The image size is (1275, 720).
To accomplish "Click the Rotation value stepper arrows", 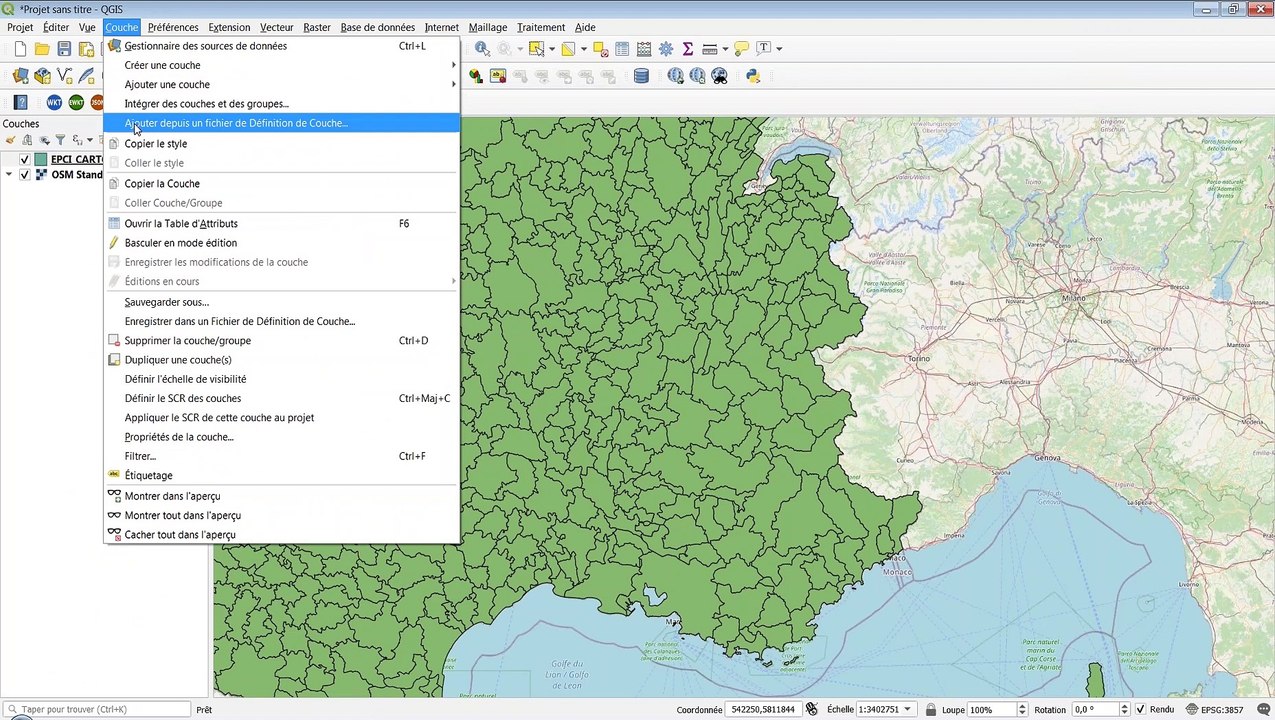I will 1127,710.
